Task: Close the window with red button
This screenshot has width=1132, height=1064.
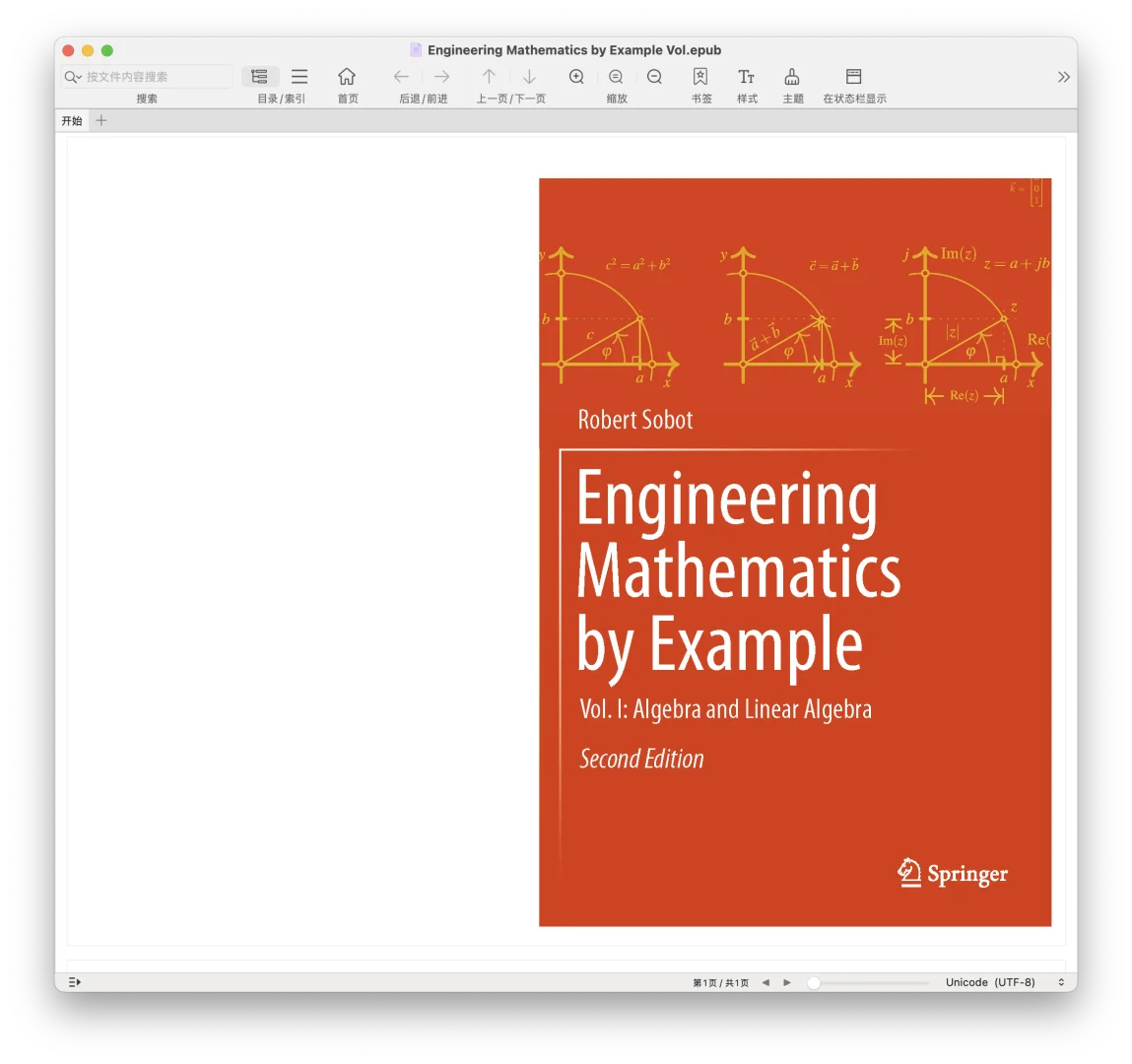Action: (x=69, y=50)
